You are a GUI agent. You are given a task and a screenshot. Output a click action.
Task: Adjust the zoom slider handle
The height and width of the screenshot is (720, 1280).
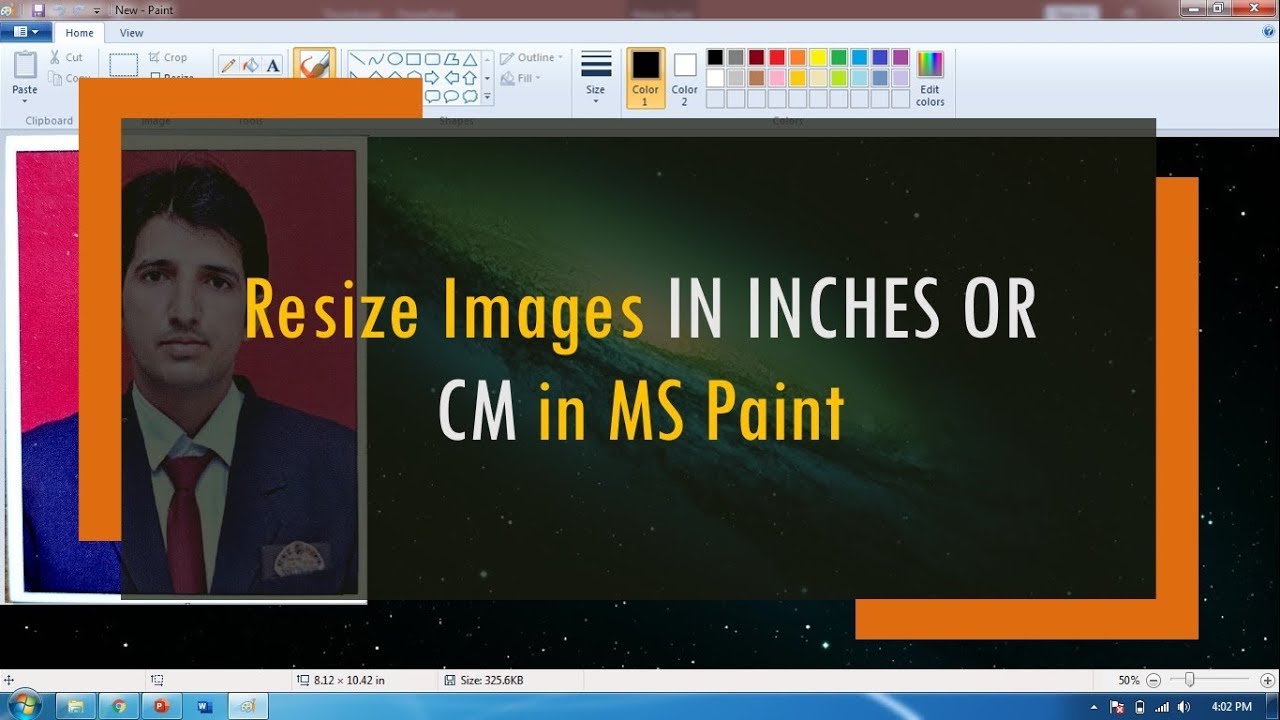pyautogui.click(x=1189, y=680)
